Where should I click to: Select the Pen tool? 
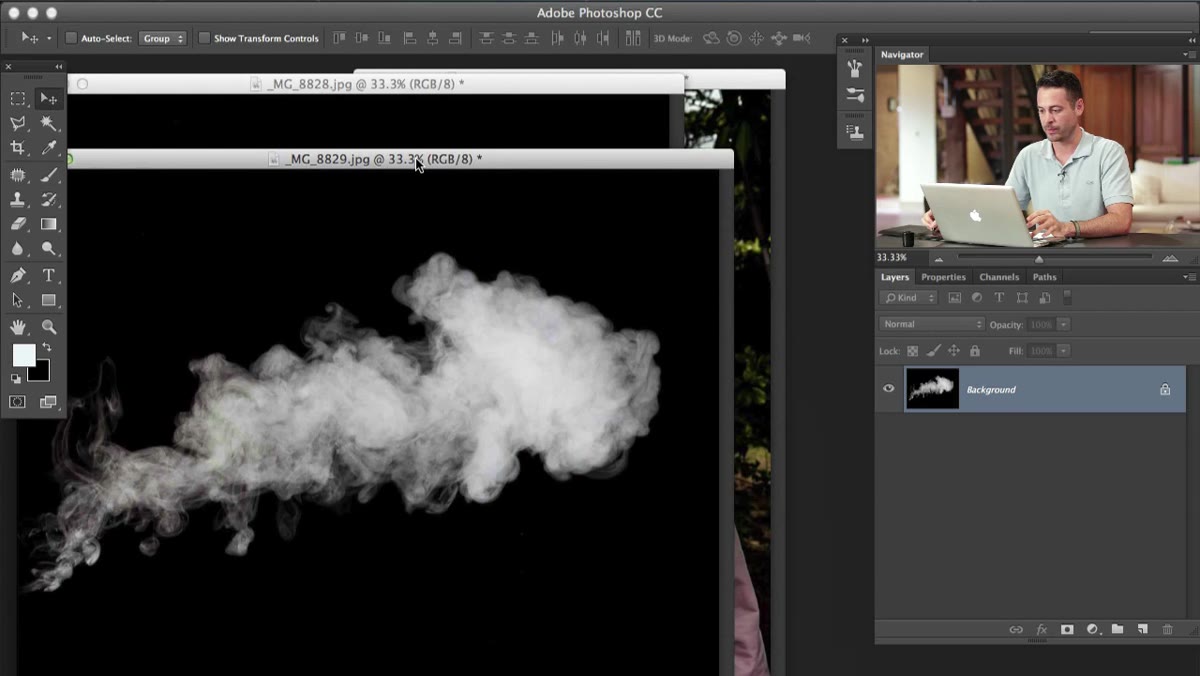coord(18,276)
